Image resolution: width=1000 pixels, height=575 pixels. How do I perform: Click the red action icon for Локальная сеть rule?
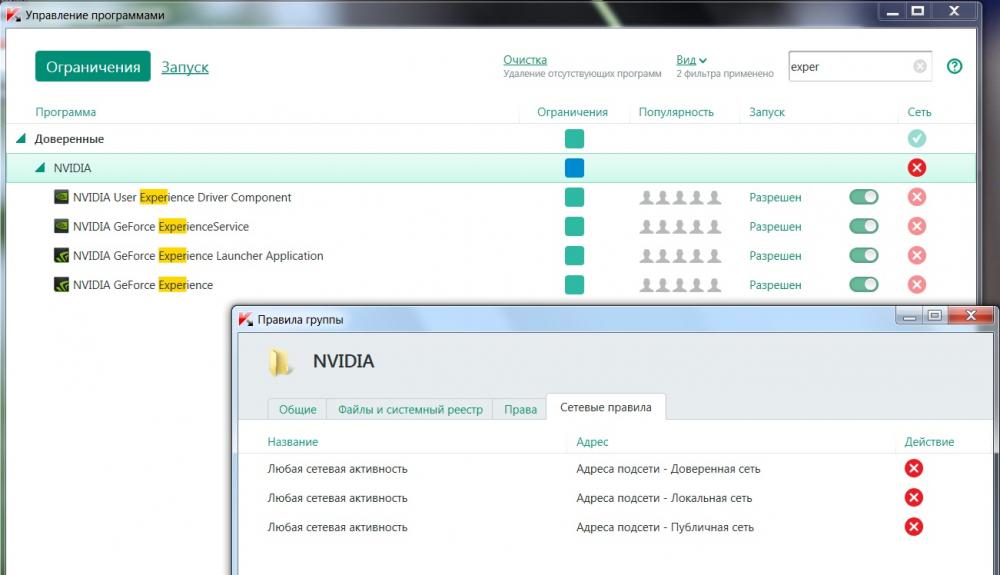[913, 498]
